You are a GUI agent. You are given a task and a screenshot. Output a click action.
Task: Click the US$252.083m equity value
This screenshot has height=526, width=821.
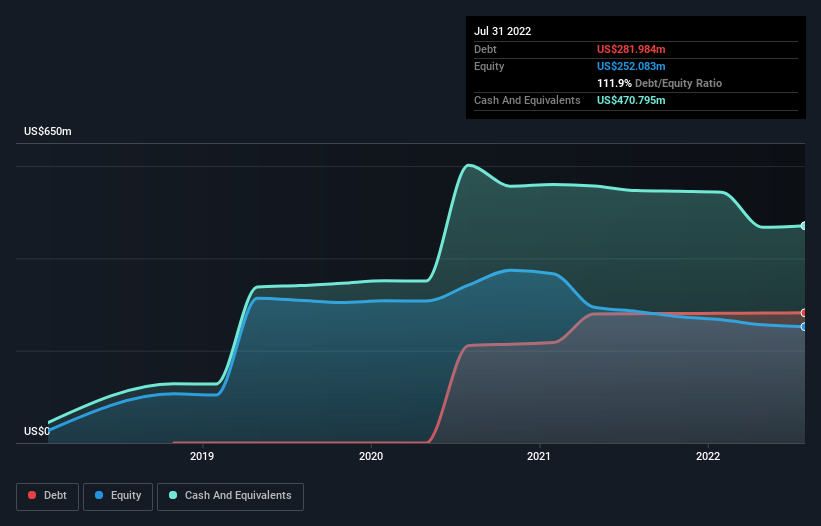pos(631,66)
